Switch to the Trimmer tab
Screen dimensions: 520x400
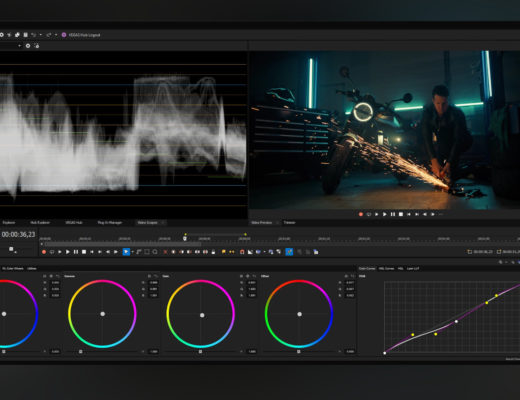289,222
